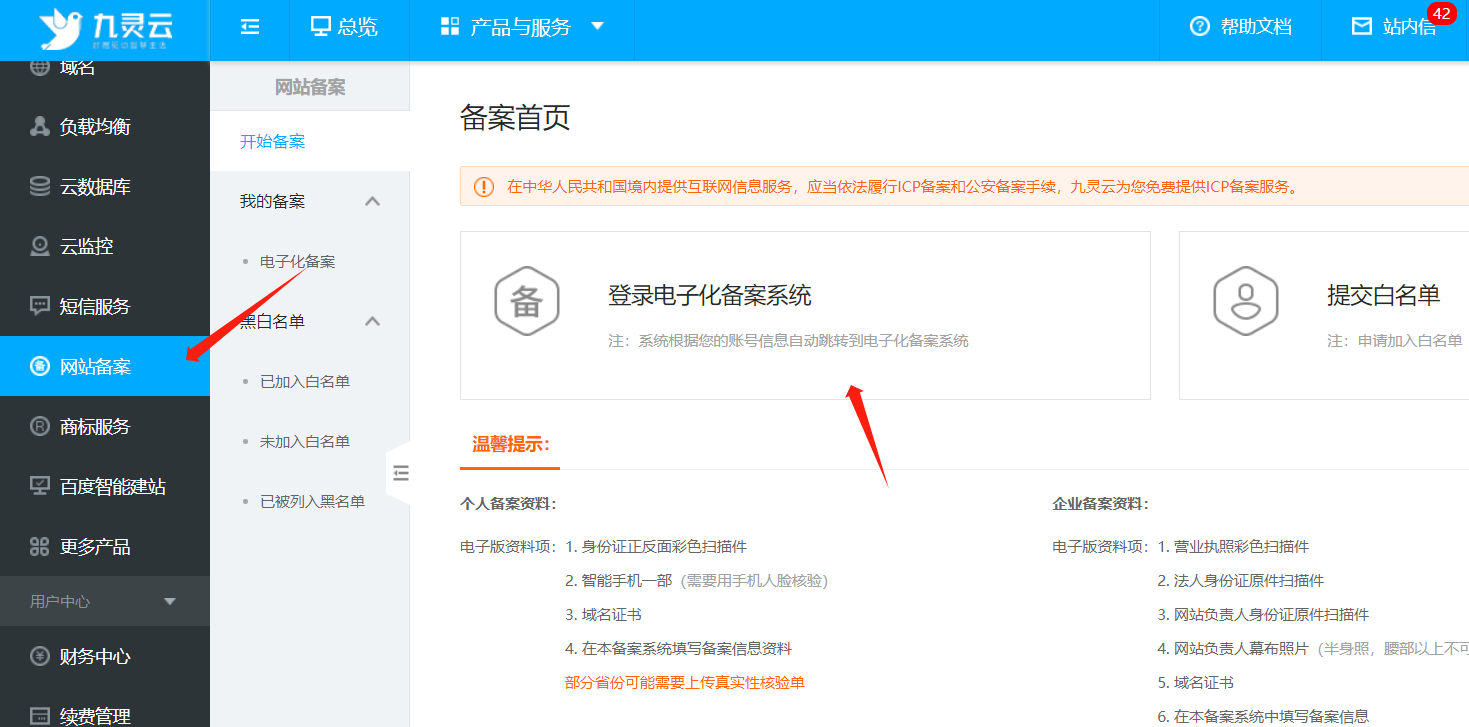Screen dimensions: 1469x727
Task: Click the 财务中心 yen icon
Action: click(x=40, y=657)
